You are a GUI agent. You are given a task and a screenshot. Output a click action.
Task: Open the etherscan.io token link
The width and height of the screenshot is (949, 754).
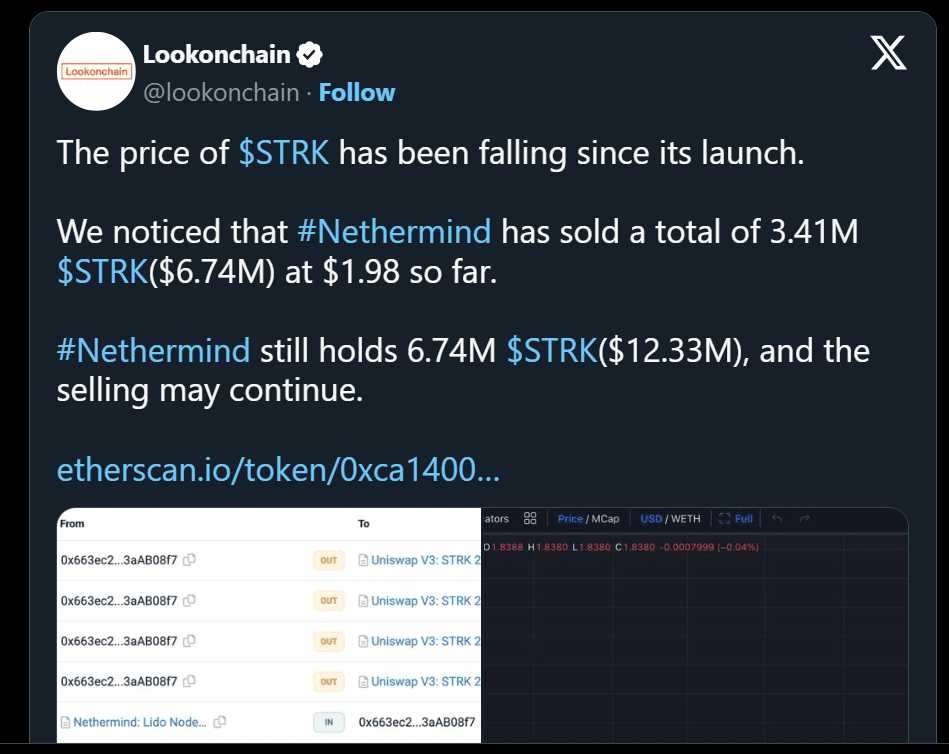tap(279, 470)
